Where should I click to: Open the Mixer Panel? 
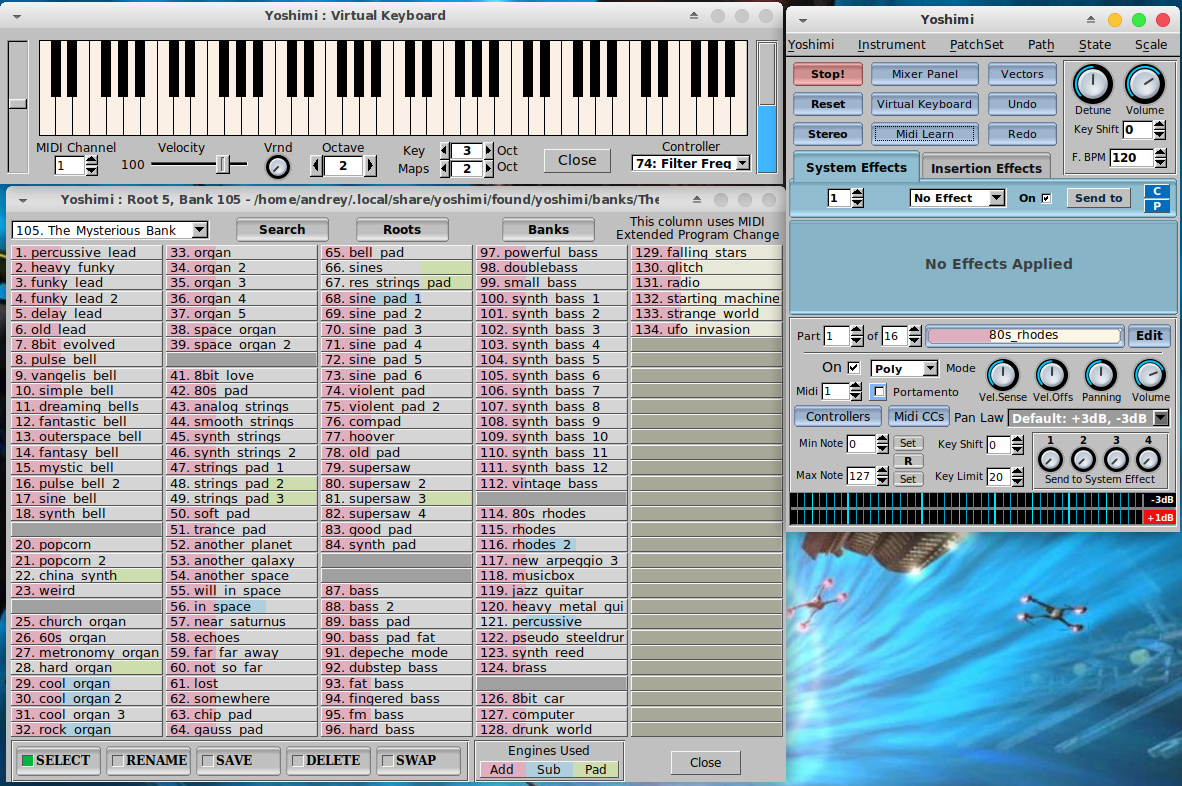coord(925,74)
